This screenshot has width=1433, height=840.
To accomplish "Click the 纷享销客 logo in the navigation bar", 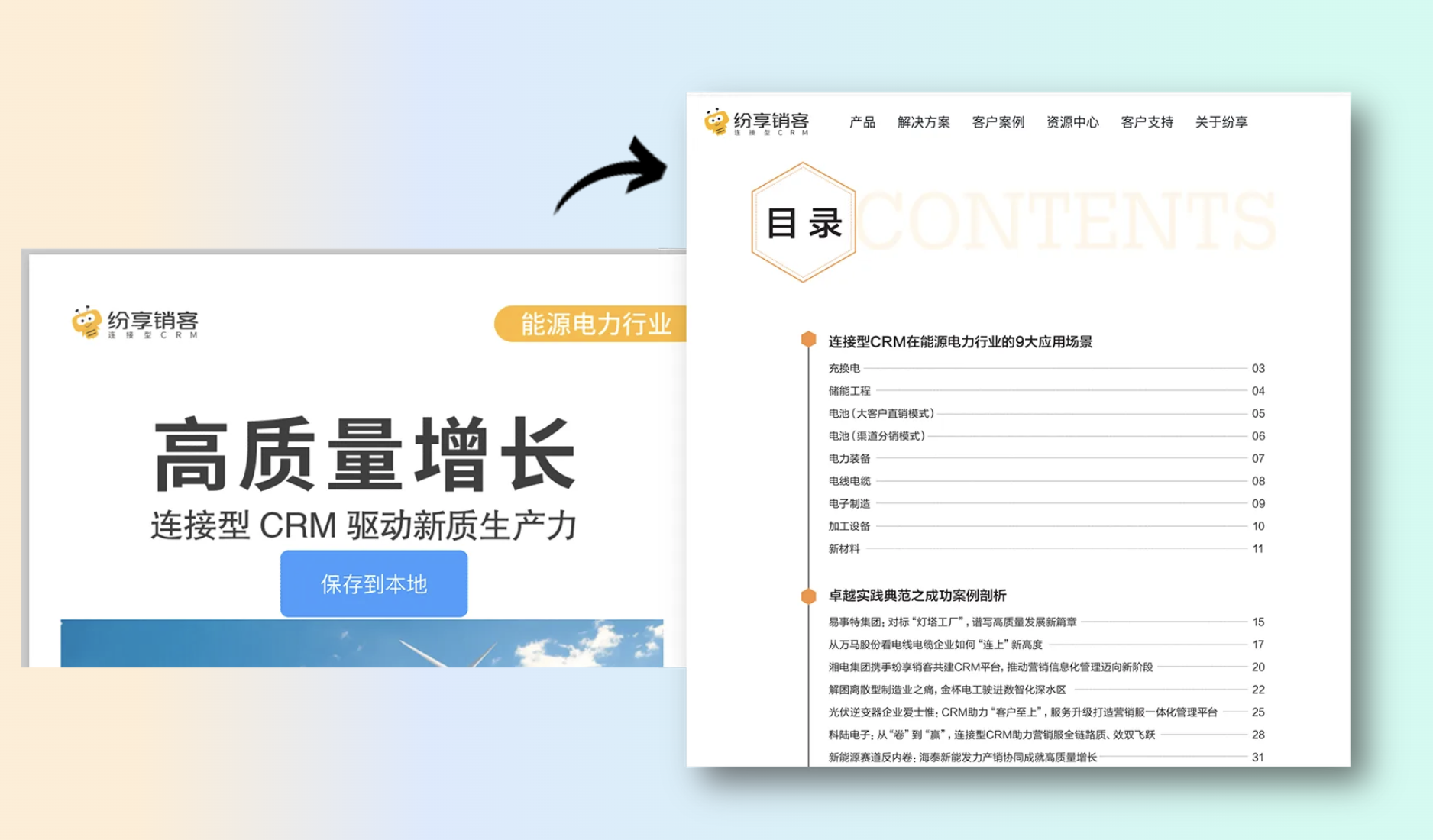I will 756,122.
